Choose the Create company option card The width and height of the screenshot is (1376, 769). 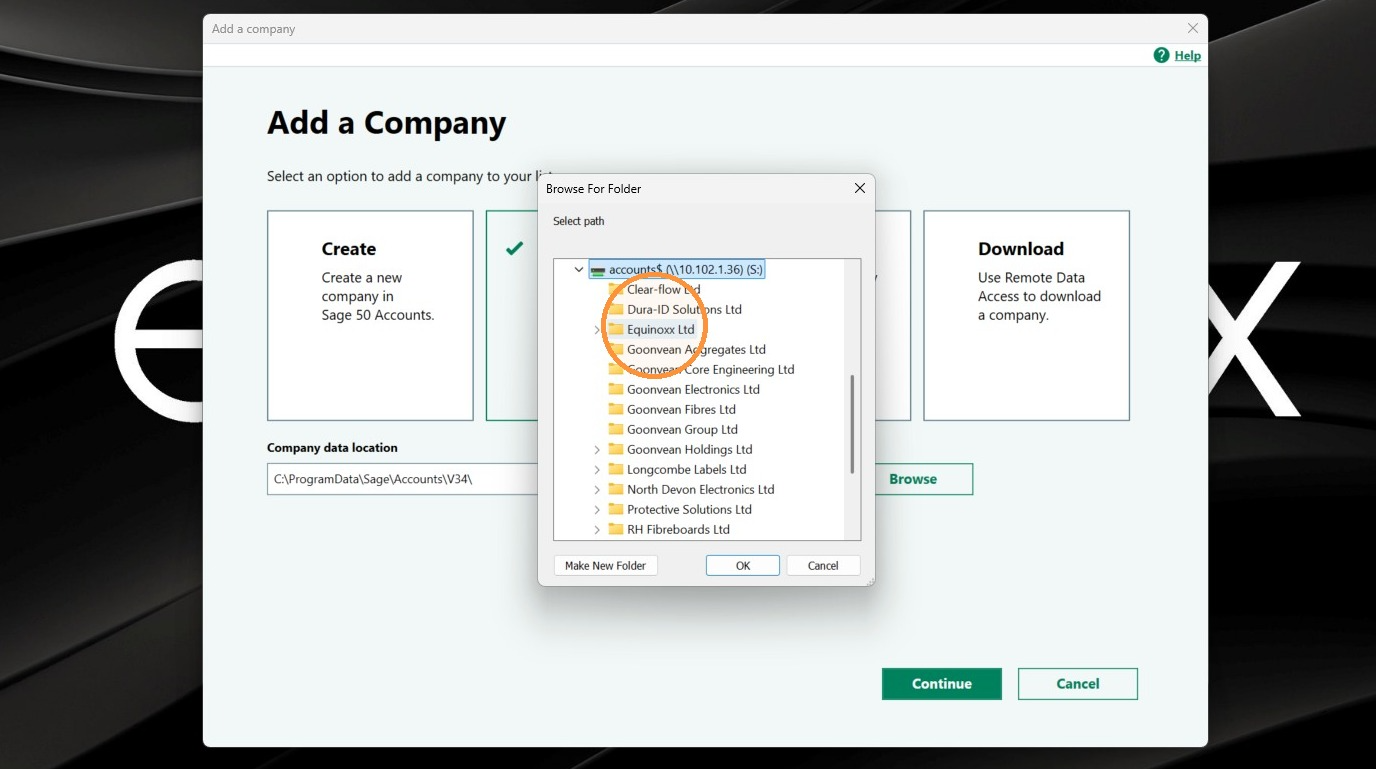click(x=370, y=315)
